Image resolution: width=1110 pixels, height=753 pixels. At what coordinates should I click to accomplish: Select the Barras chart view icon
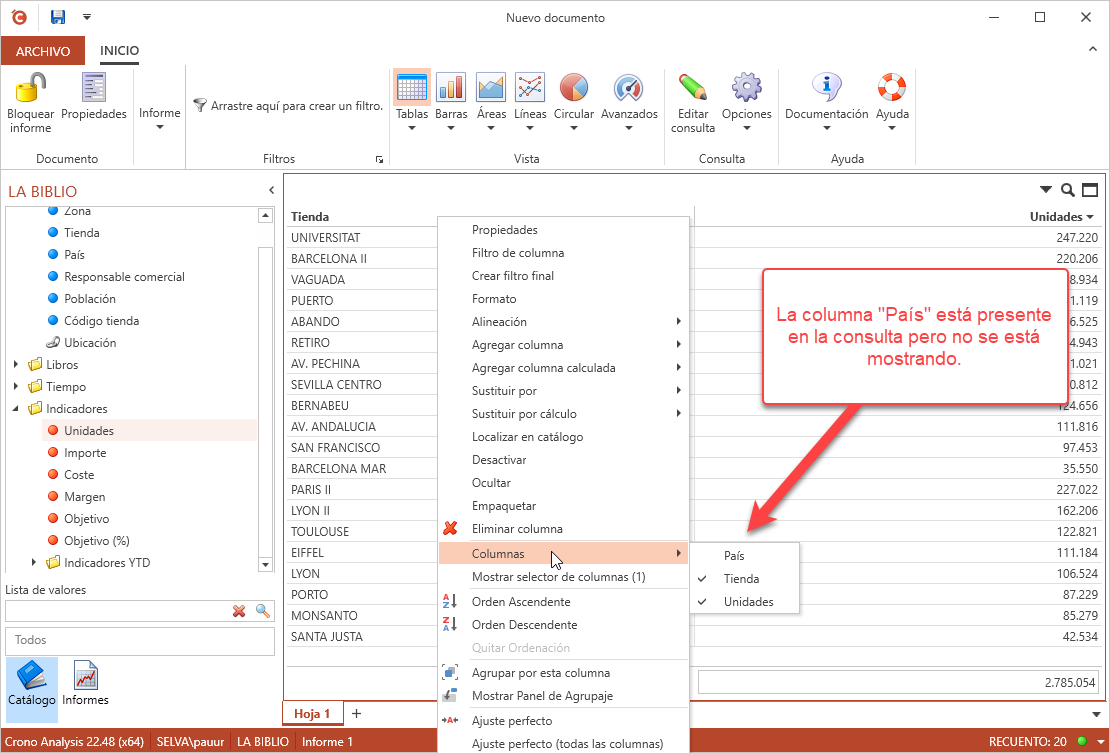click(451, 88)
